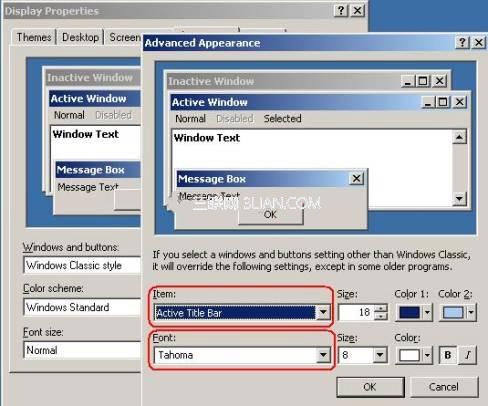Toggle the Italic font button

click(x=468, y=355)
